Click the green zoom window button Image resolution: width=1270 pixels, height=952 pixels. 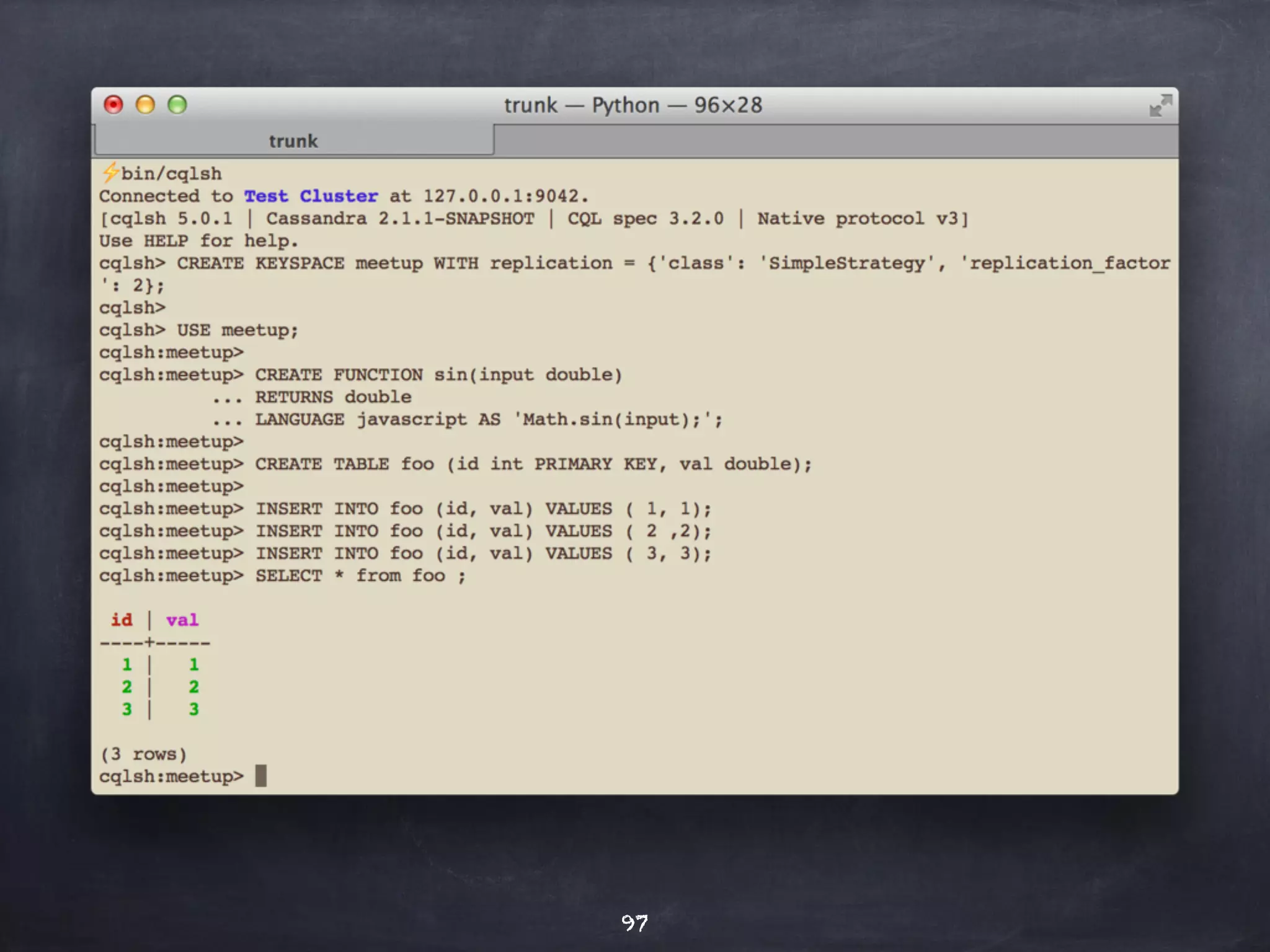click(177, 105)
